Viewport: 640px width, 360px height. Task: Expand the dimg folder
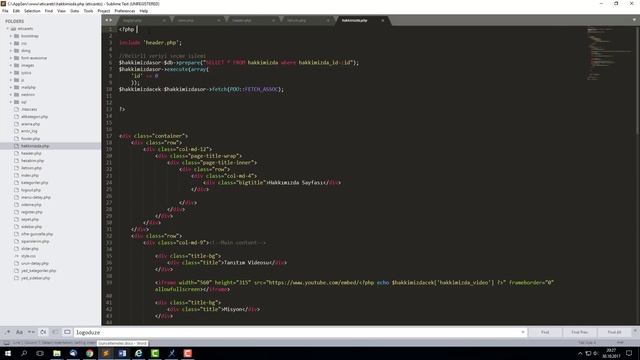pos(11,51)
